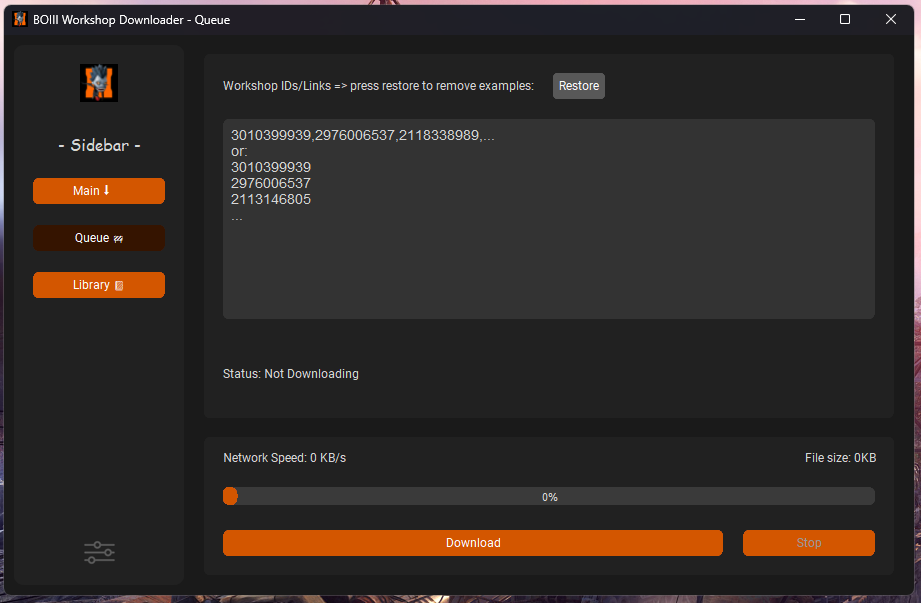Switch to the Library tab

(99, 285)
